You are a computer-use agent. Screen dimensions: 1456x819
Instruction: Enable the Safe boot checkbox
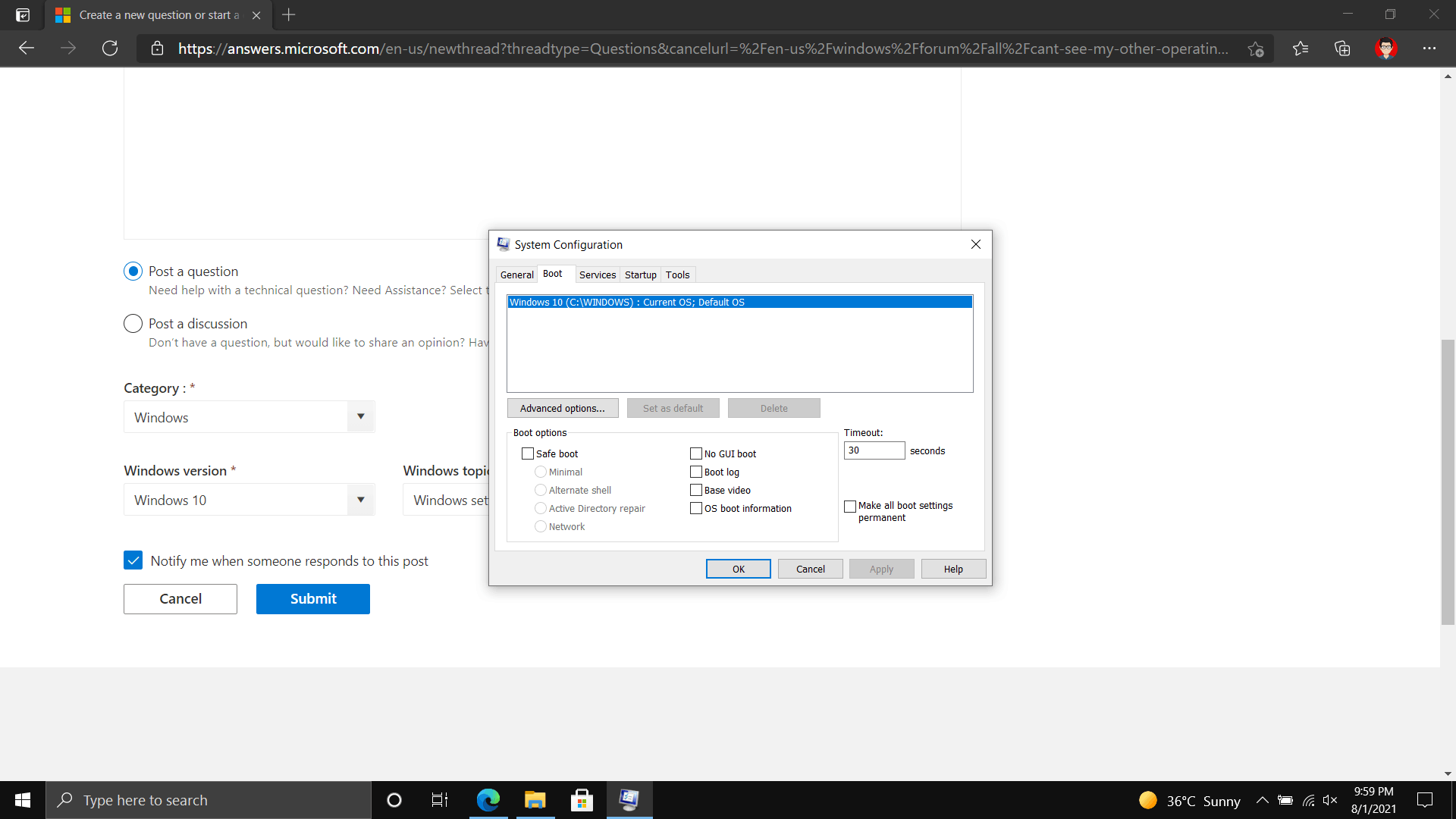tap(528, 453)
